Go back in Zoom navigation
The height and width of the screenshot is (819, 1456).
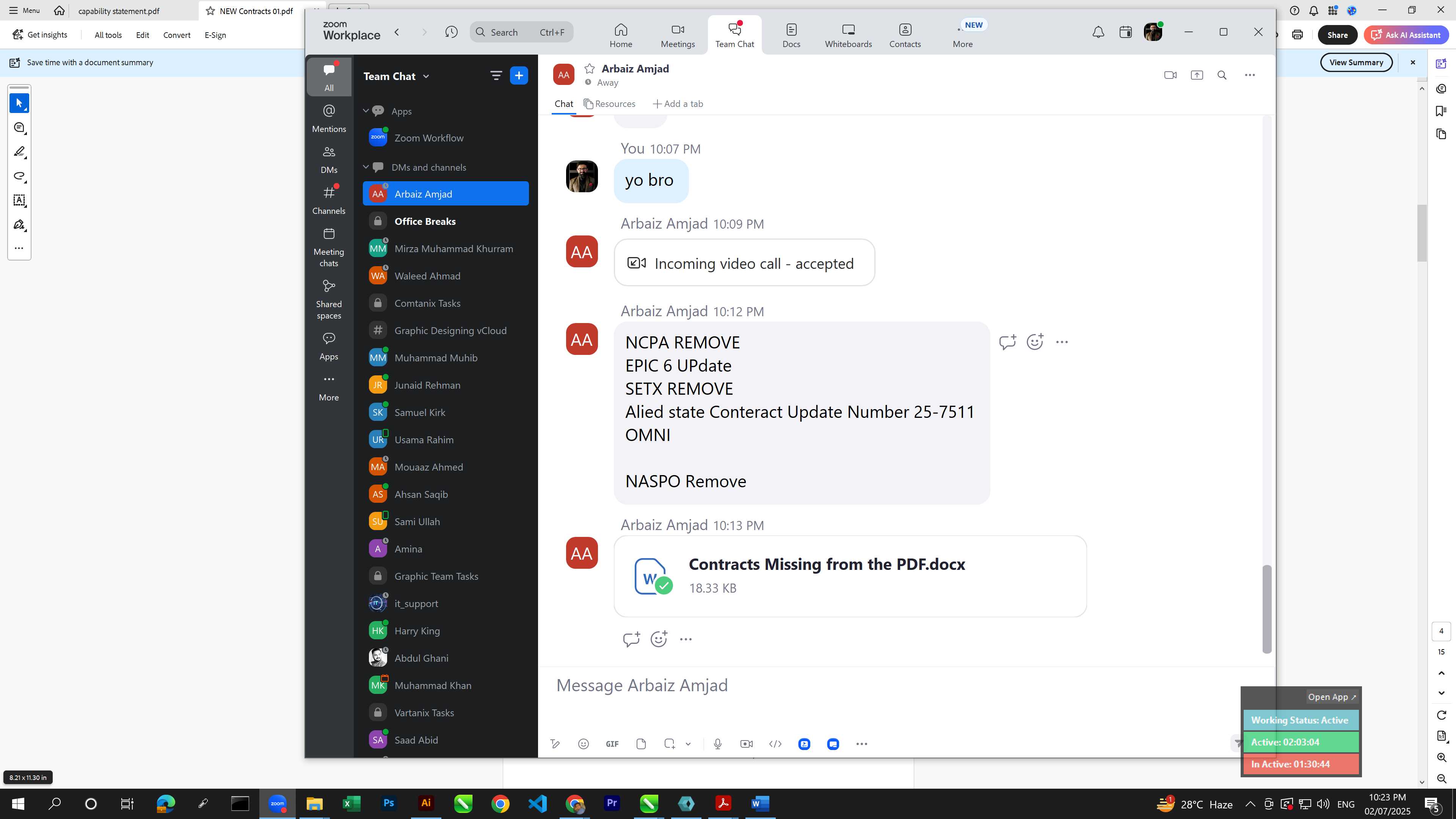(x=397, y=32)
